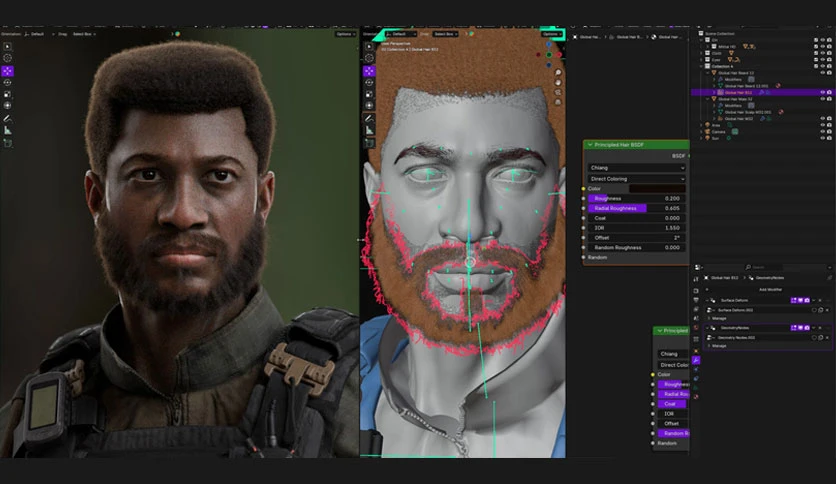Click GeometryNodes breadcrumb in Properties editor
The image size is (836, 484).
tap(770, 278)
